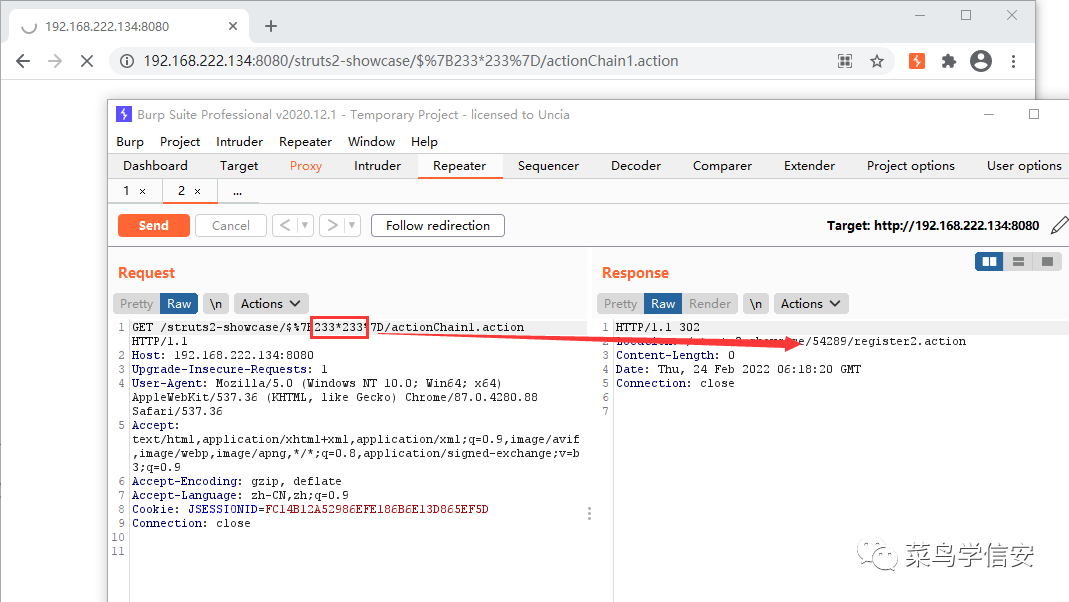
Task: Switch to the Proxy tab
Action: 305,166
